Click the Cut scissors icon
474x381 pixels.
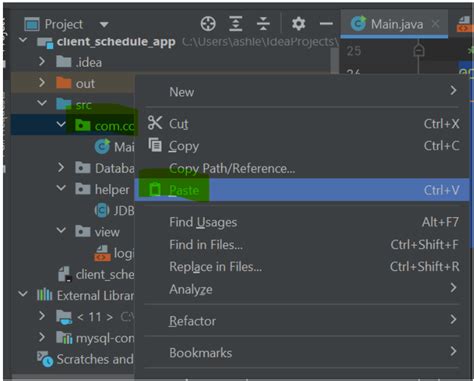click(155, 123)
